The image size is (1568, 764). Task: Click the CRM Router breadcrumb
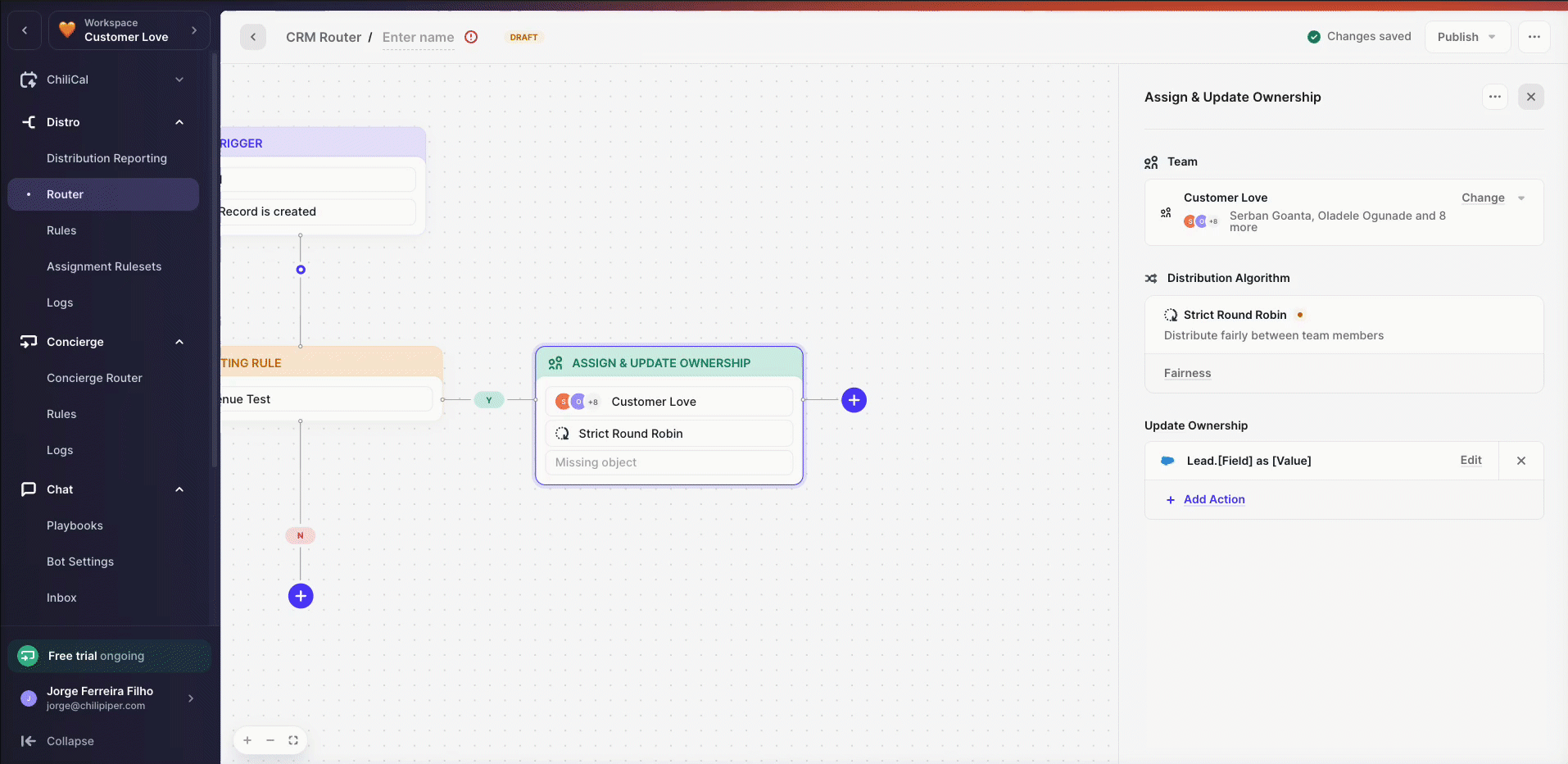324,37
